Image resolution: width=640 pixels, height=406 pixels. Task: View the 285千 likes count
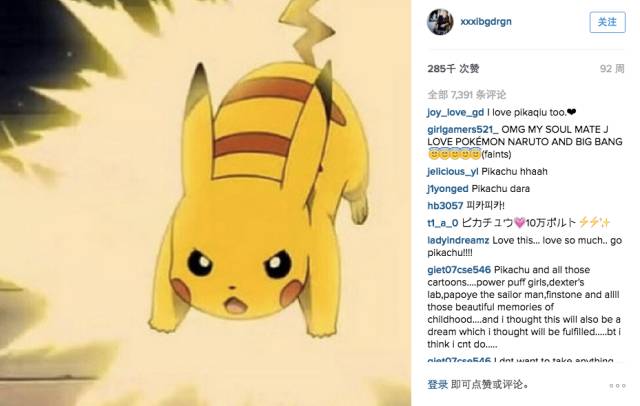point(453,69)
